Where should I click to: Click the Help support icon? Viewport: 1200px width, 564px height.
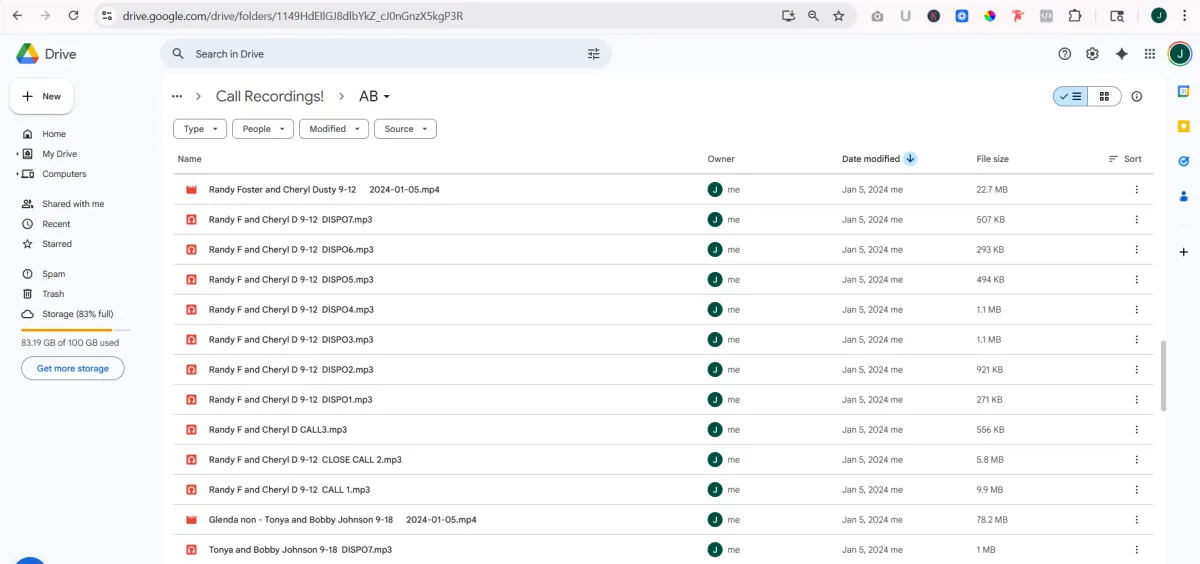pos(1064,54)
